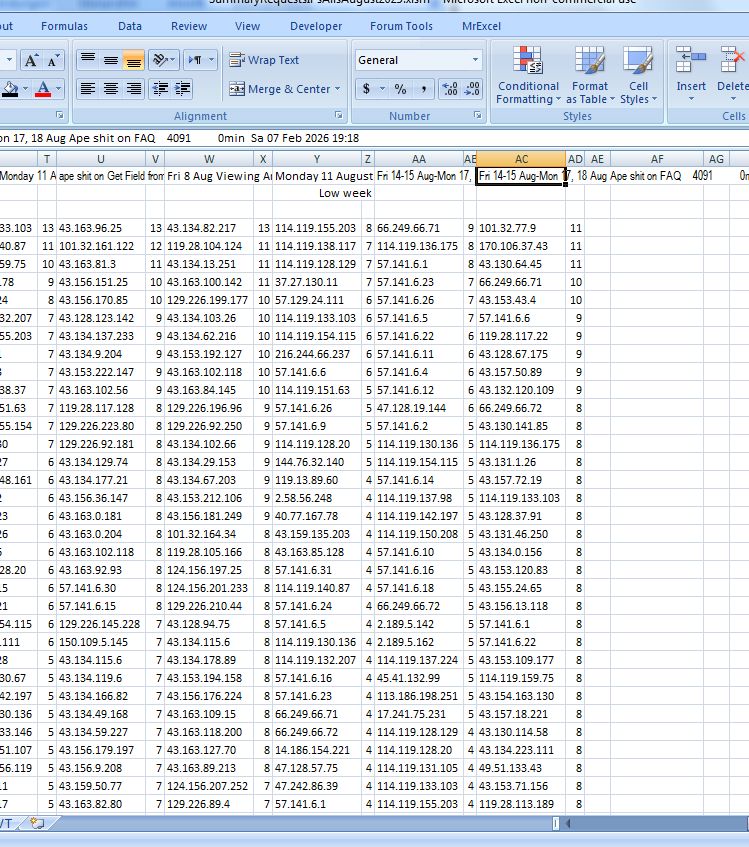The image size is (749, 847).
Task: Select column W header
Action: click(x=209, y=159)
